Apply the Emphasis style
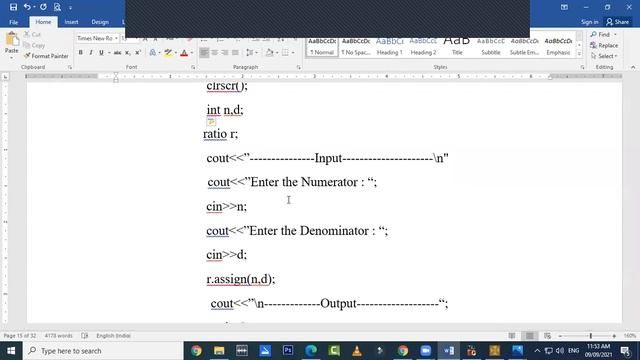Image resolution: width=640 pixels, height=360 pixels. tap(558, 46)
